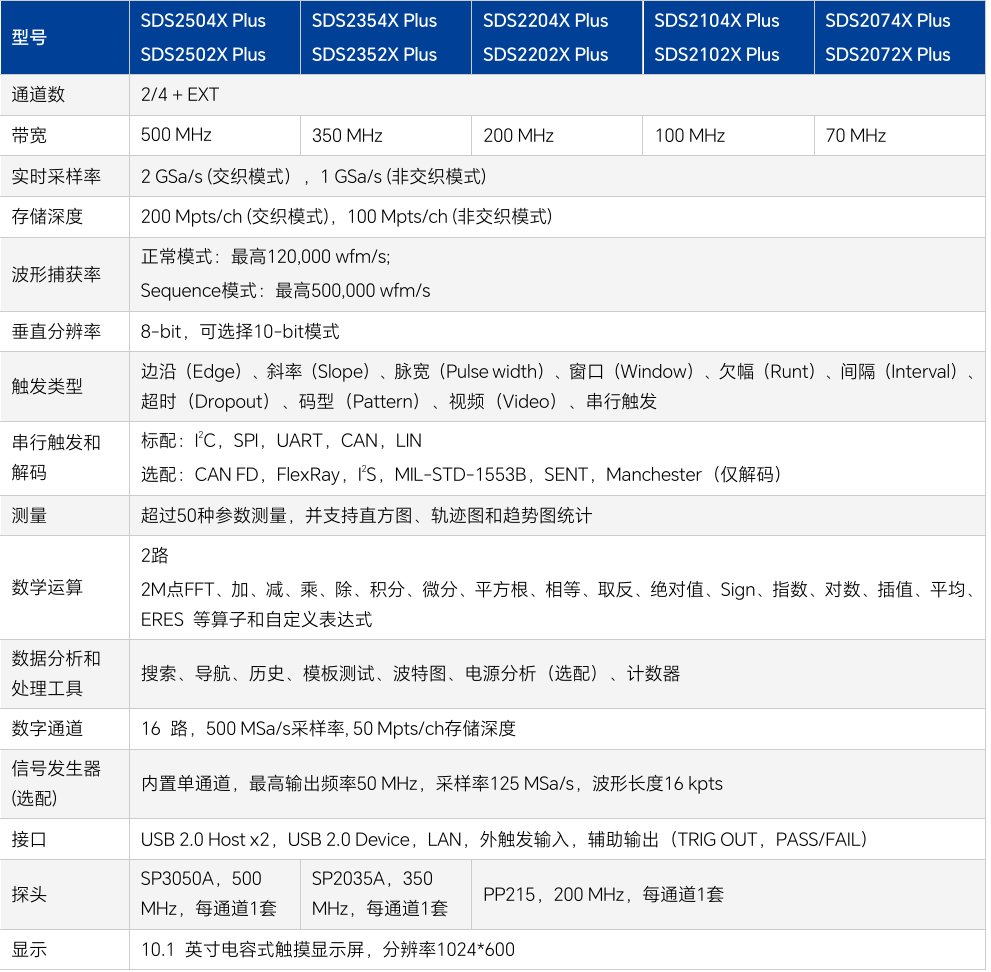Select the SDS2104X Plus model header

[x=717, y=21]
